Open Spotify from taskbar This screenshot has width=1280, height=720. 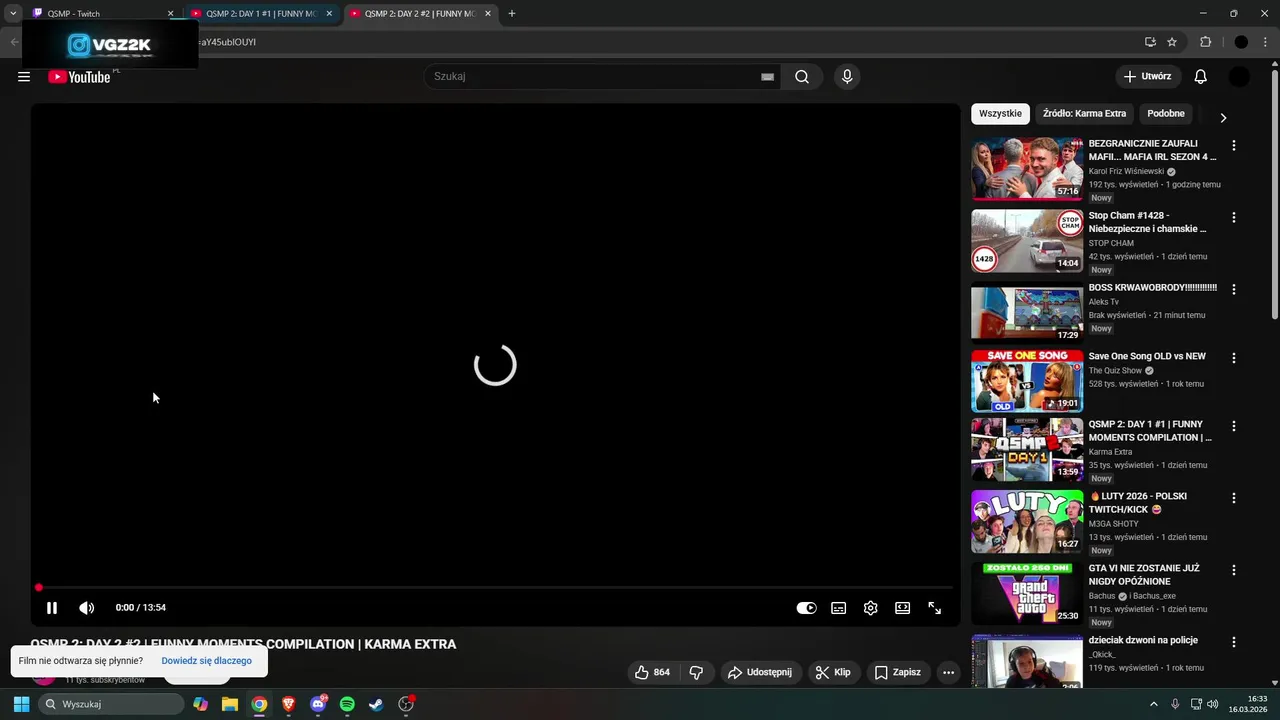347,704
